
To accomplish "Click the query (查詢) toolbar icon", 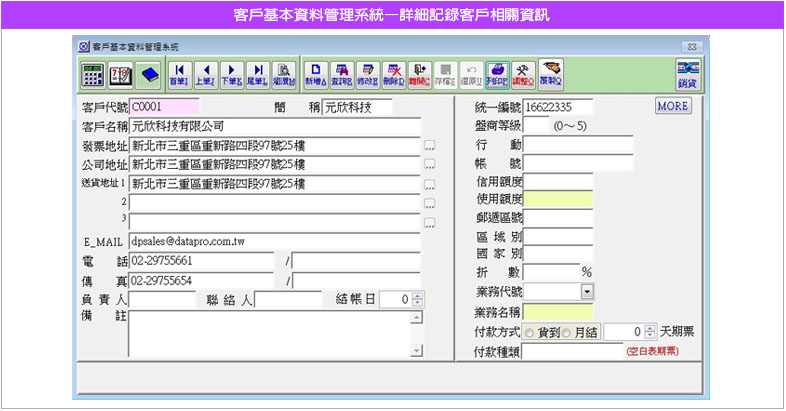I will coord(341,74).
